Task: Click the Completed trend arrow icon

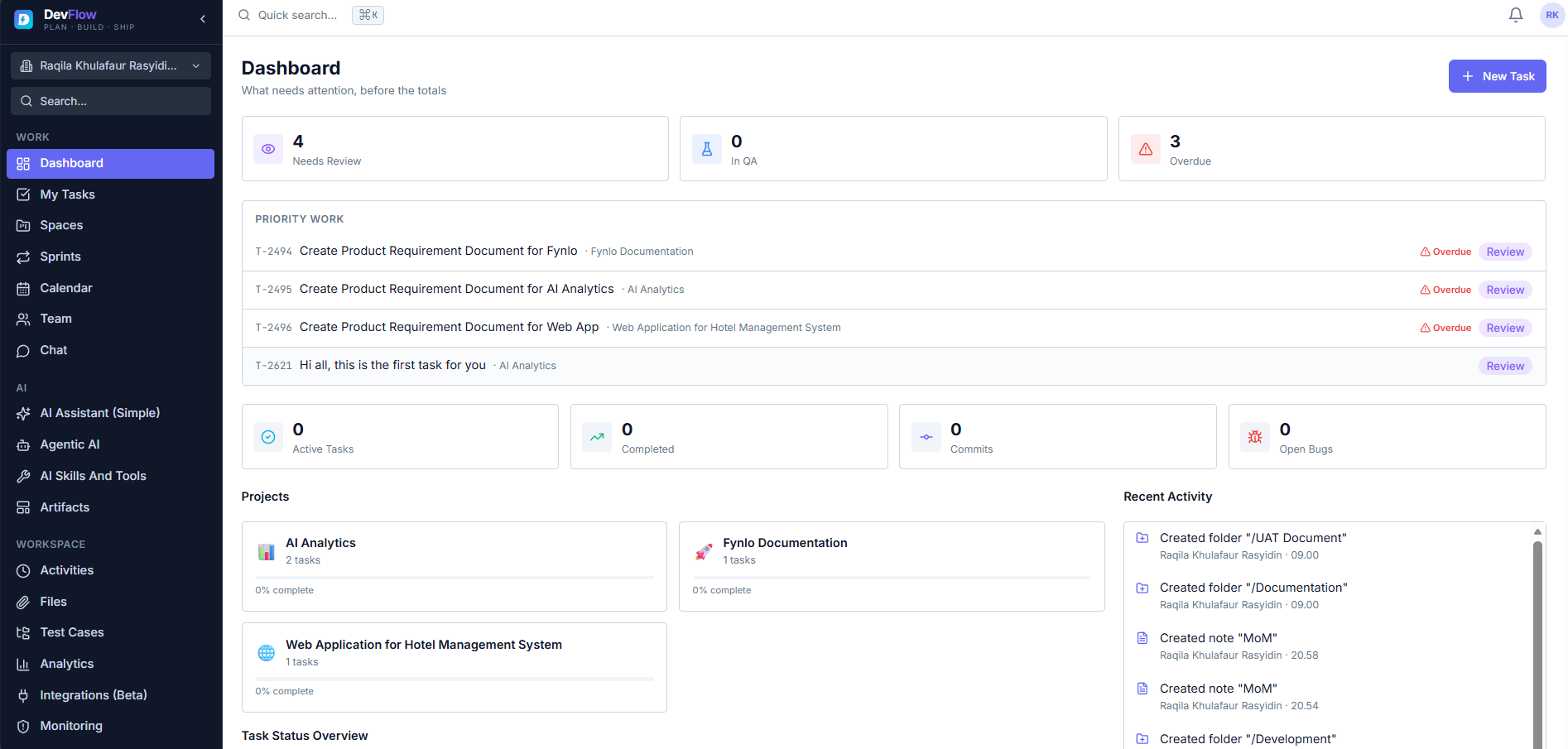Action: click(x=597, y=437)
